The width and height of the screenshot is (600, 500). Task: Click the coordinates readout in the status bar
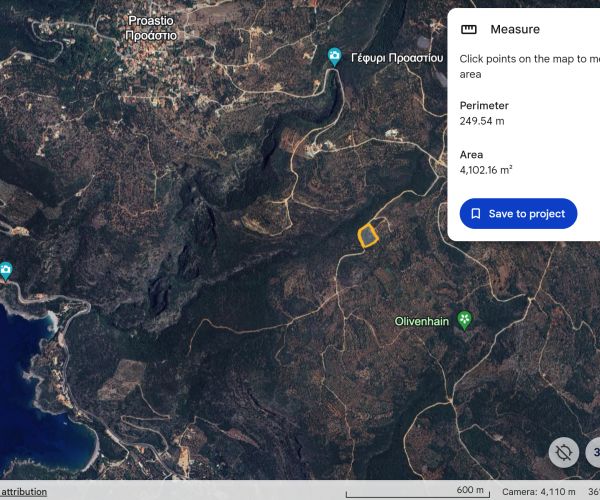(593, 492)
